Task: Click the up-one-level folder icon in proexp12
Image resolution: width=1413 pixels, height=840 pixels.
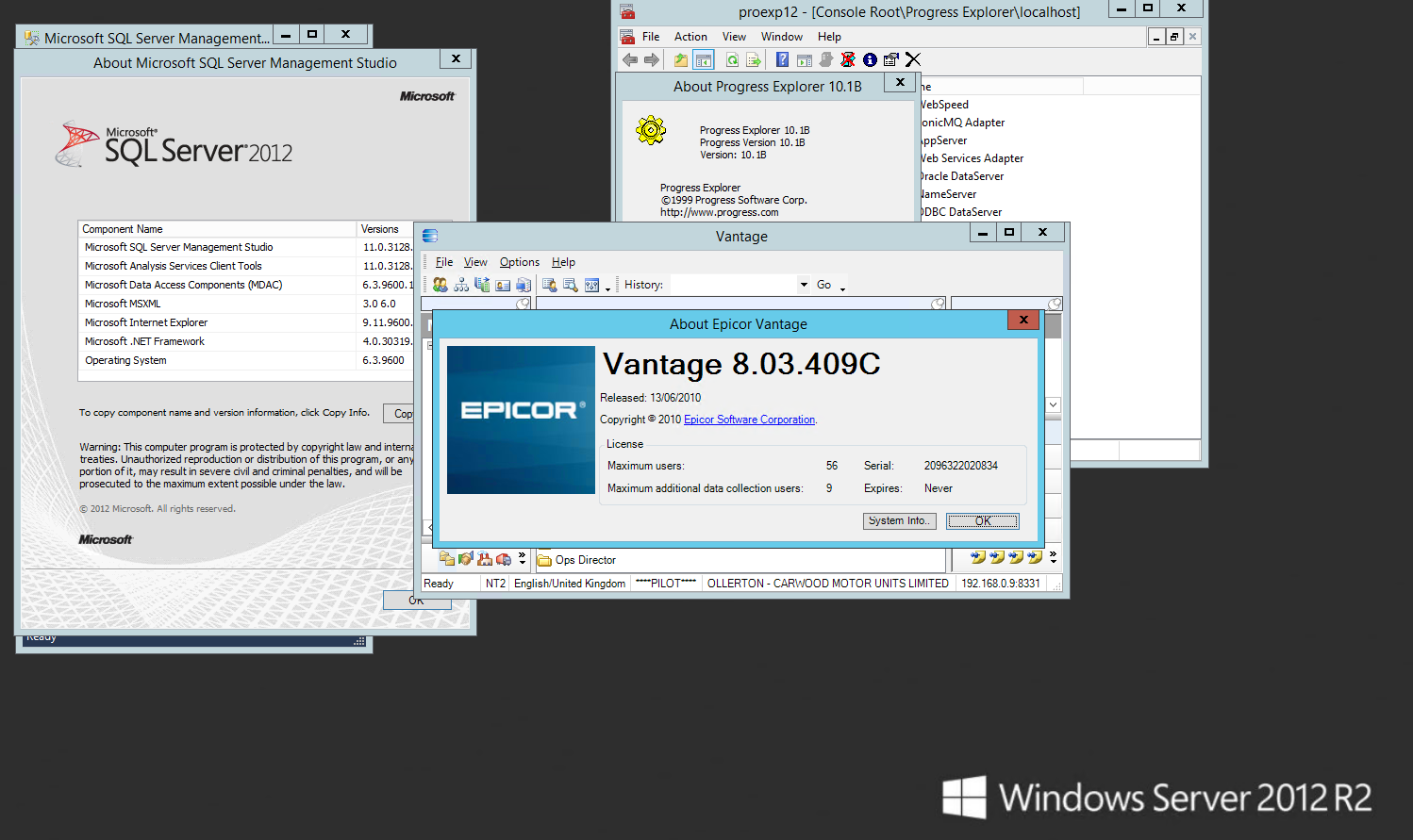Action: pyautogui.click(x=681, y=59)
